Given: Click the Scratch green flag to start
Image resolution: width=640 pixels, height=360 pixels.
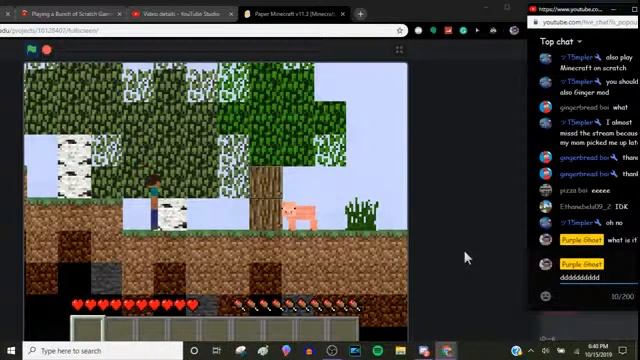Looking at the screenshot, I should click(31, 49).
